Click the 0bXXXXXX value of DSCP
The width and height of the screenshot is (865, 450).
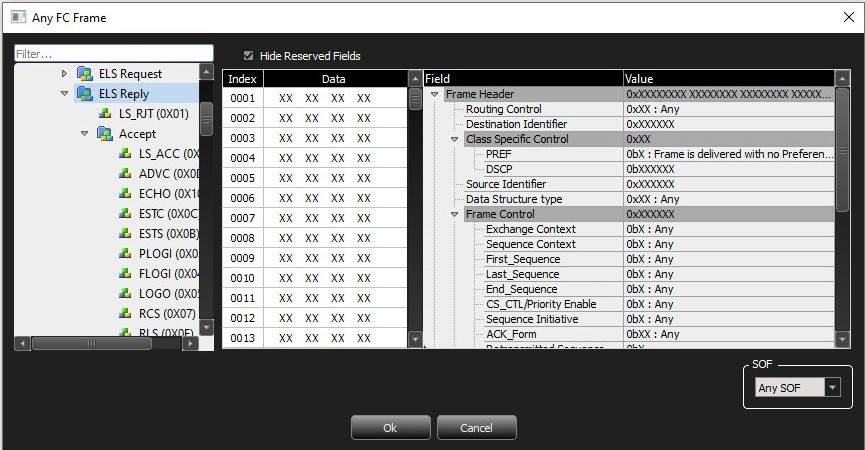coord(650,169)
